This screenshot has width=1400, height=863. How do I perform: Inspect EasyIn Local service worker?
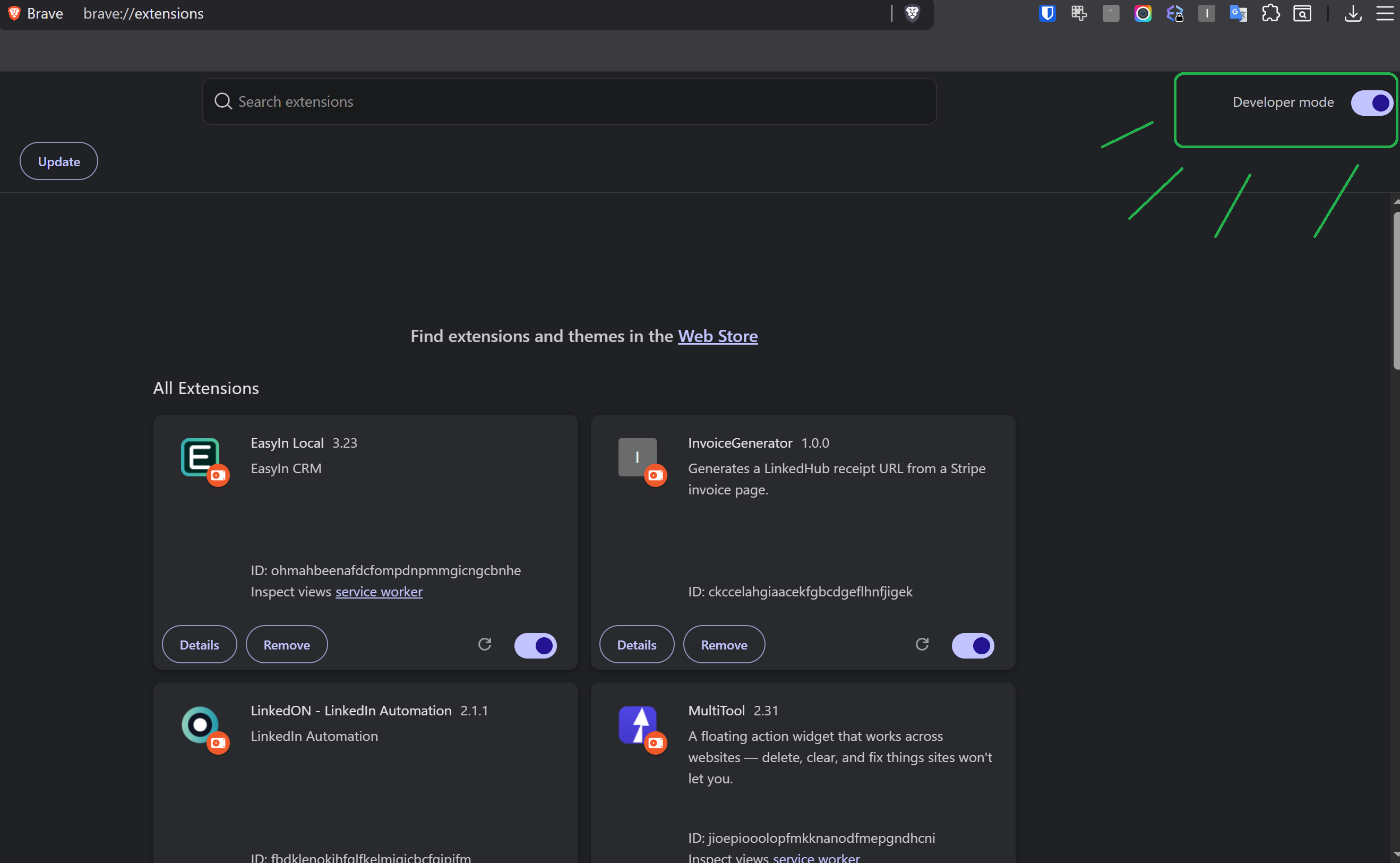pos(379,591)
